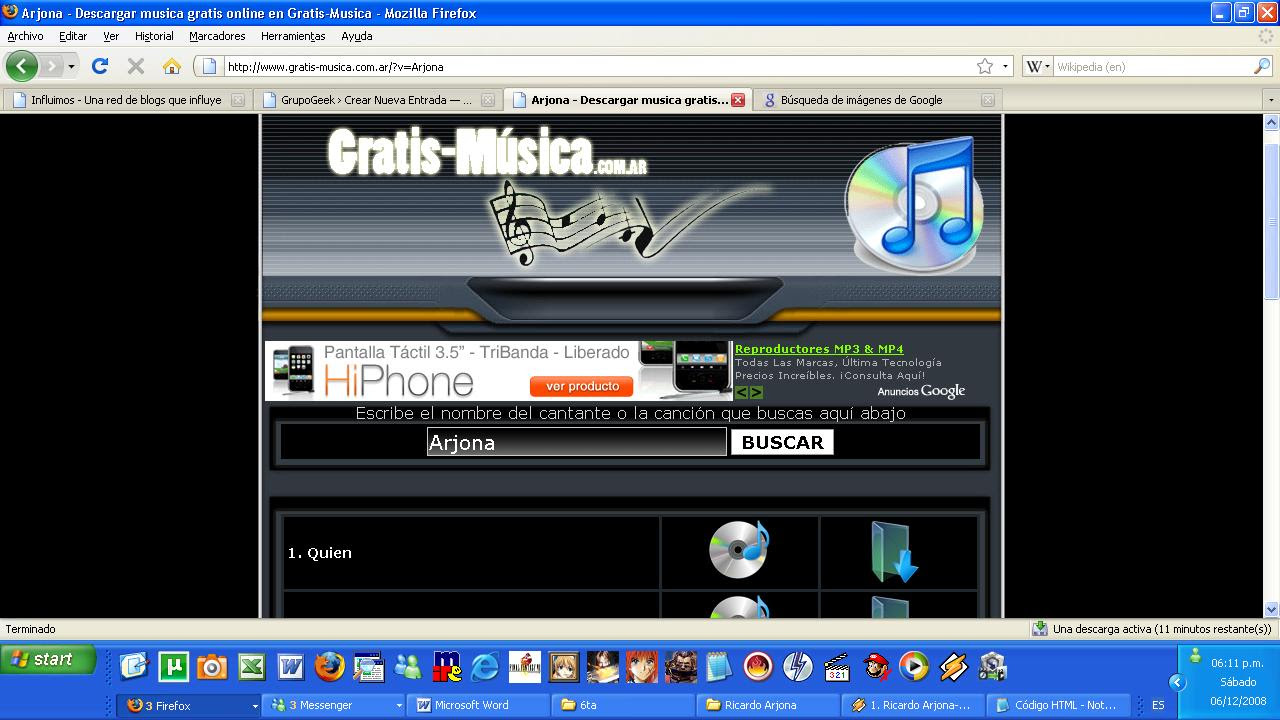Open the Editar menu
1280x720 pixels.
click(x=73, y=36)
